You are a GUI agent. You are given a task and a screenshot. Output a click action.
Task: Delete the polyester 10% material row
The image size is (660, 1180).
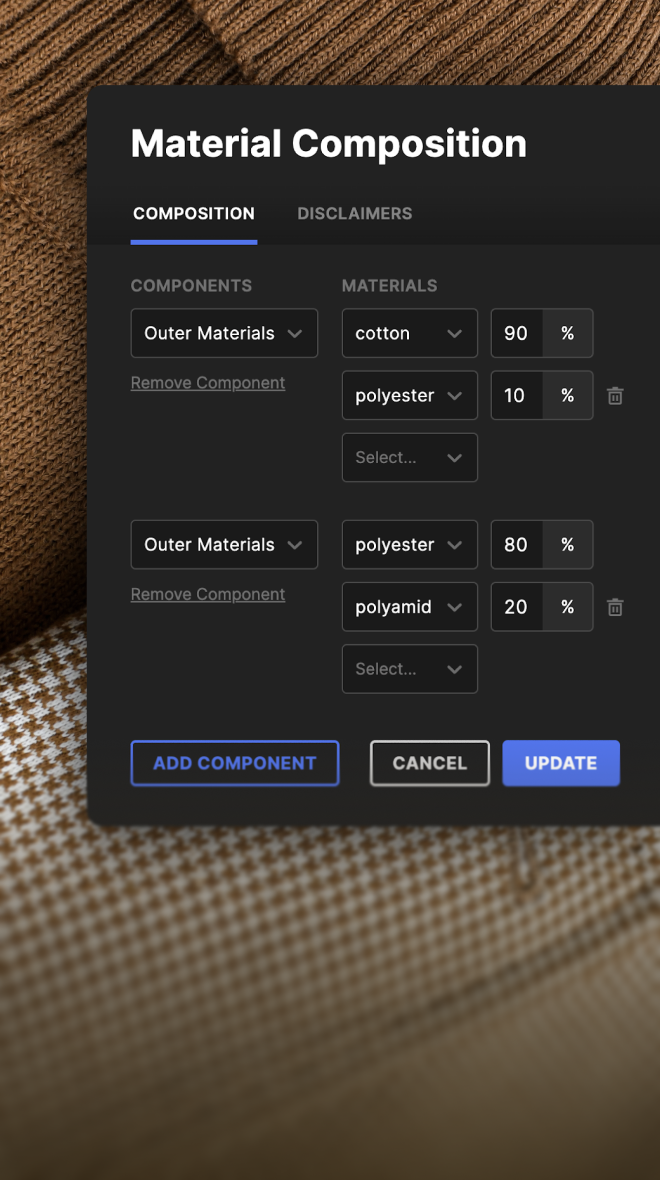(615, 396)
